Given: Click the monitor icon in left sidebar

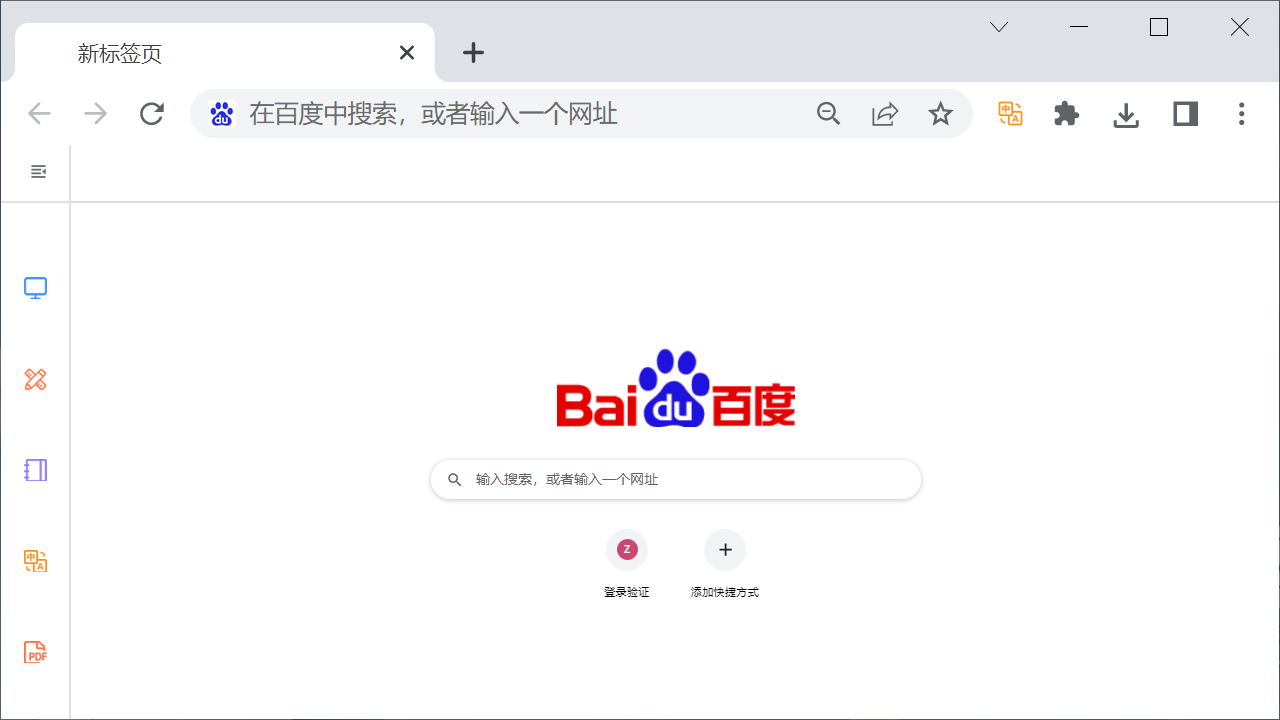Looking at the screenshot, I should (x=35, y=288).
